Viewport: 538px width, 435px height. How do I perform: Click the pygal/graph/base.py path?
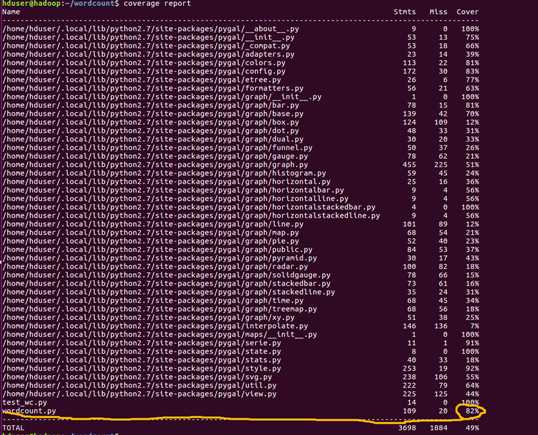tap(153, 114)
